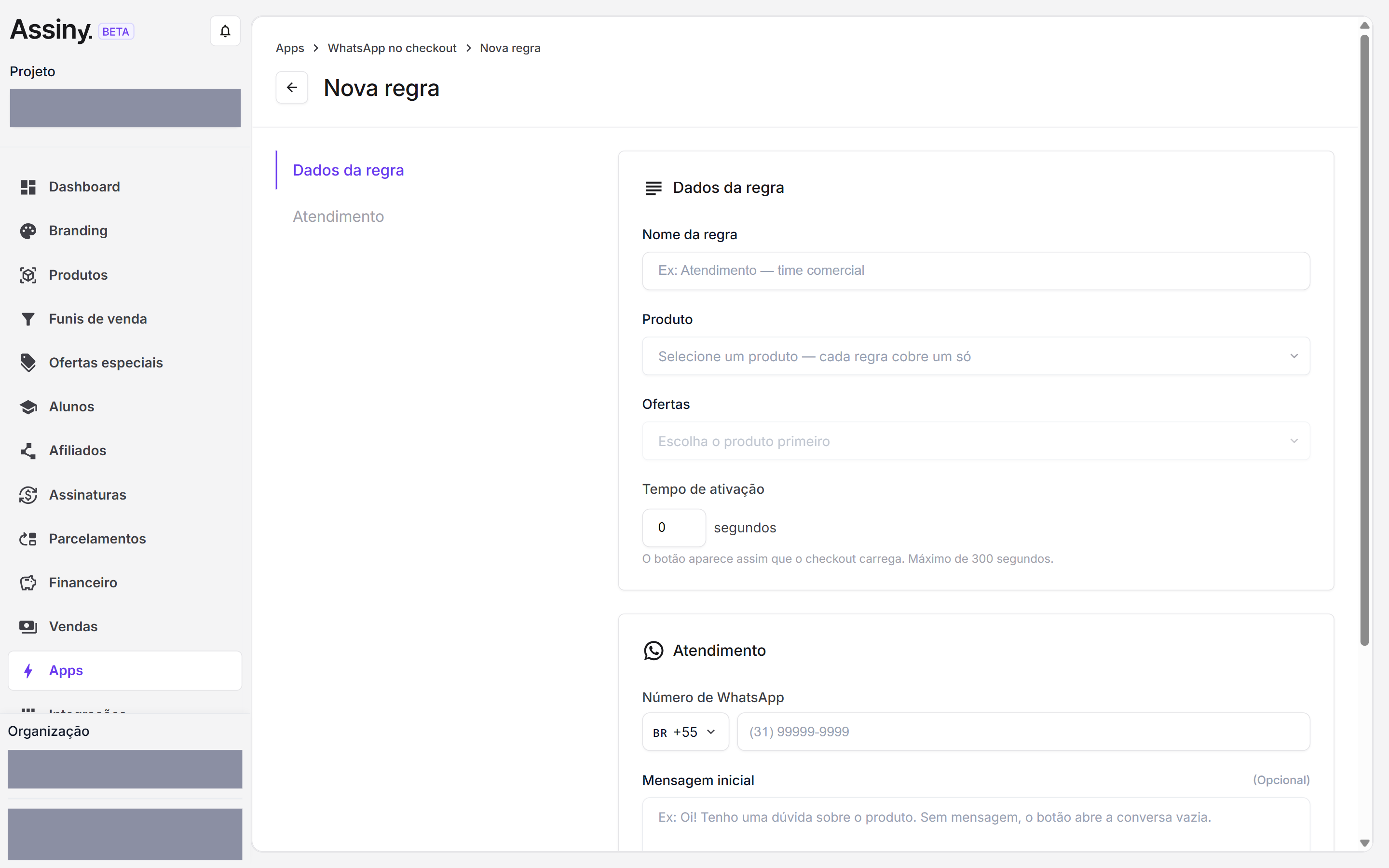Open Financeiro section
1389x868 pixels.
tap(125, 583)
